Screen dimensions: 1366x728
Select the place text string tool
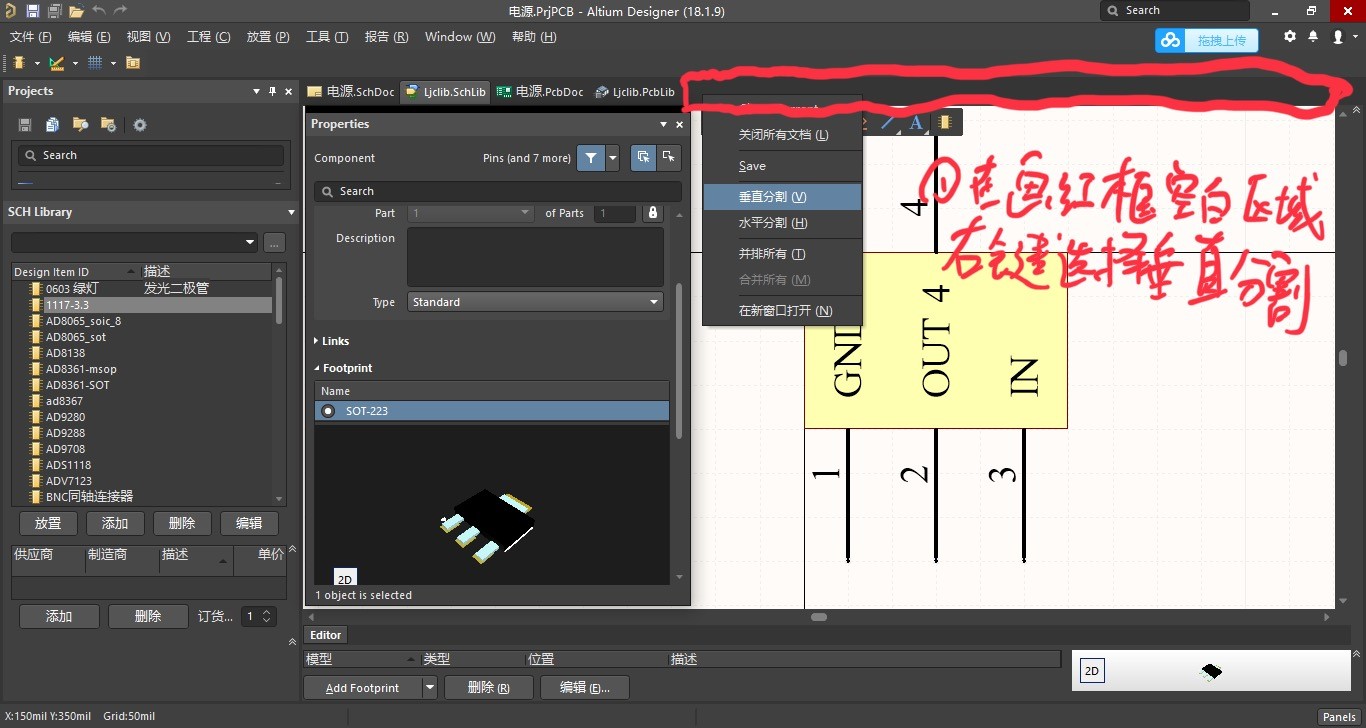pos(916,122)
